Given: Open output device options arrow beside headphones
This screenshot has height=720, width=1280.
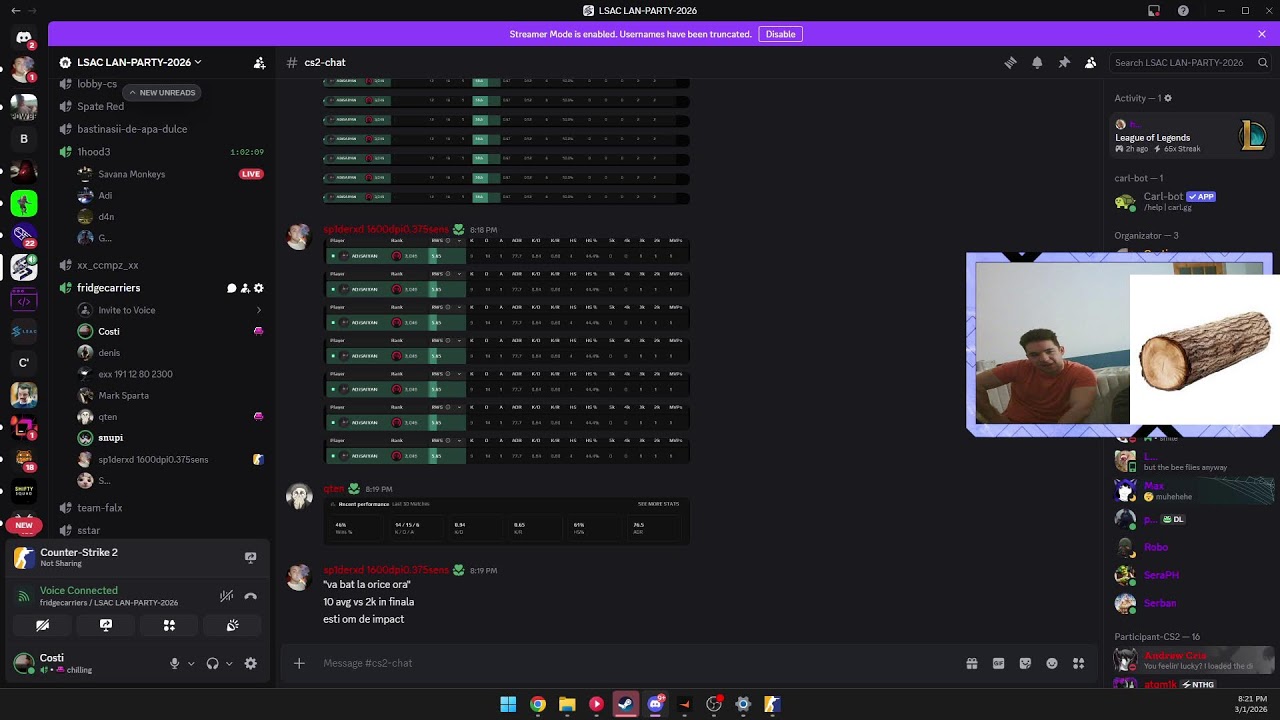Looking at the screenshot, I should (x=229, y=663).
